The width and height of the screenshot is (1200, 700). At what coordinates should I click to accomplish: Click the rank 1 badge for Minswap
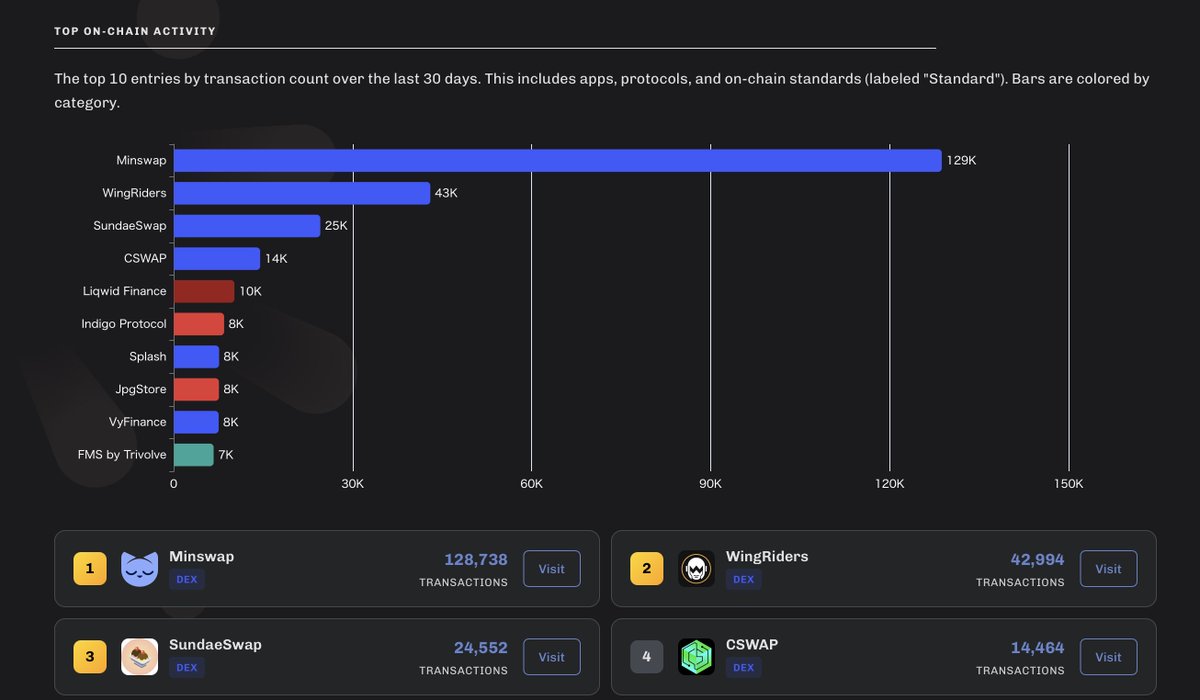click(x=90, y=569)
